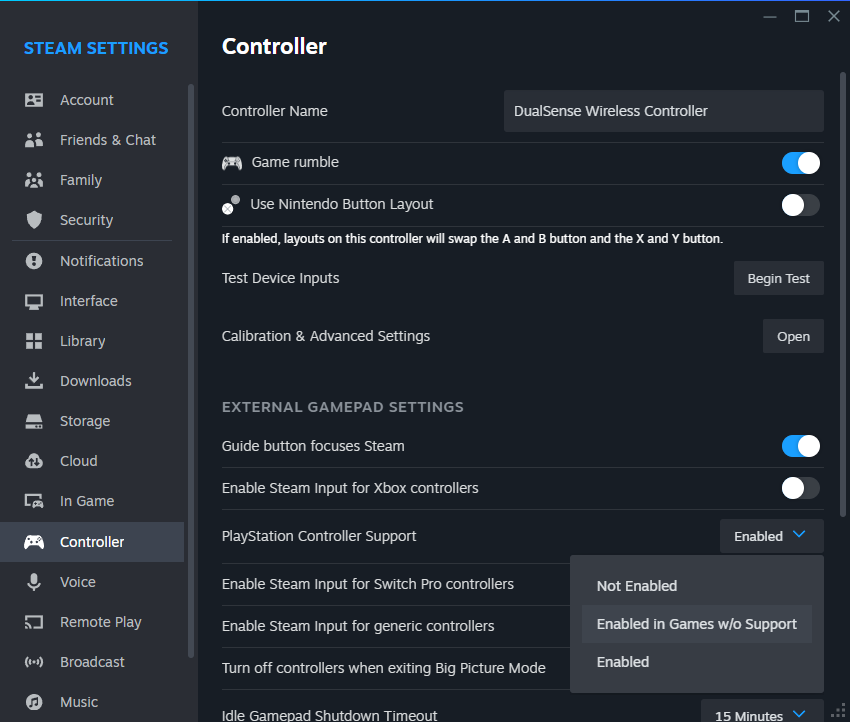This screenshot has height=722, width=850.
Task: Open the Library grid icon
Action: [34, 341]
